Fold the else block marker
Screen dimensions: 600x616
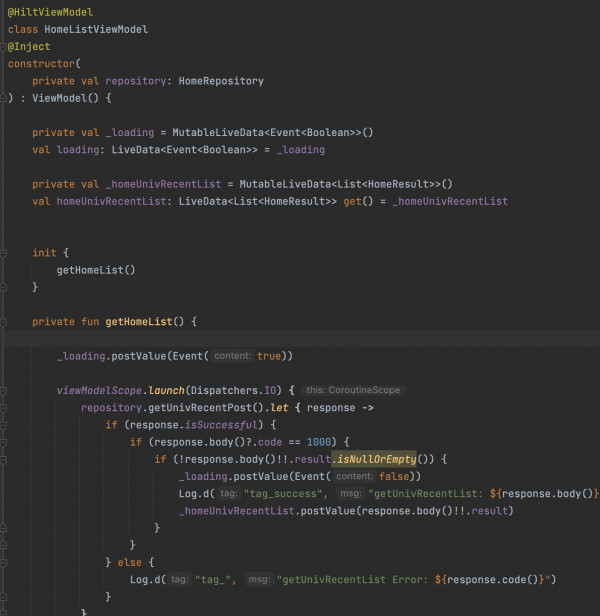(3, 563)
